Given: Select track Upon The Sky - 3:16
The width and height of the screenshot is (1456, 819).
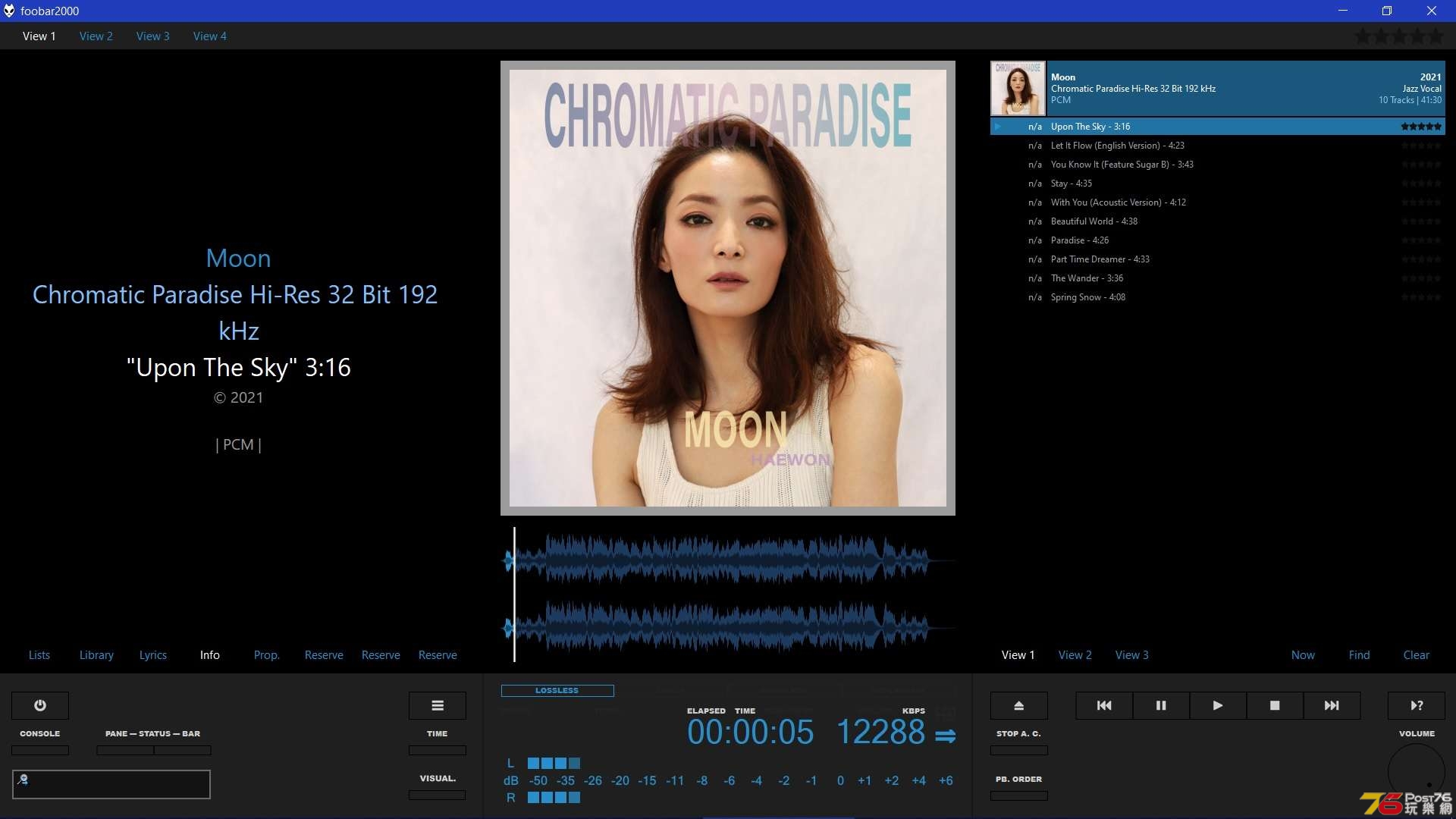Looking at the screenshot, I should click(x=1218, y=127).
